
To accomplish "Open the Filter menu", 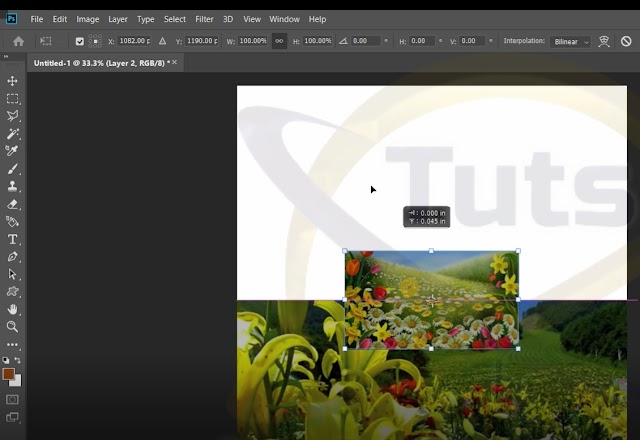I will 204,19.
